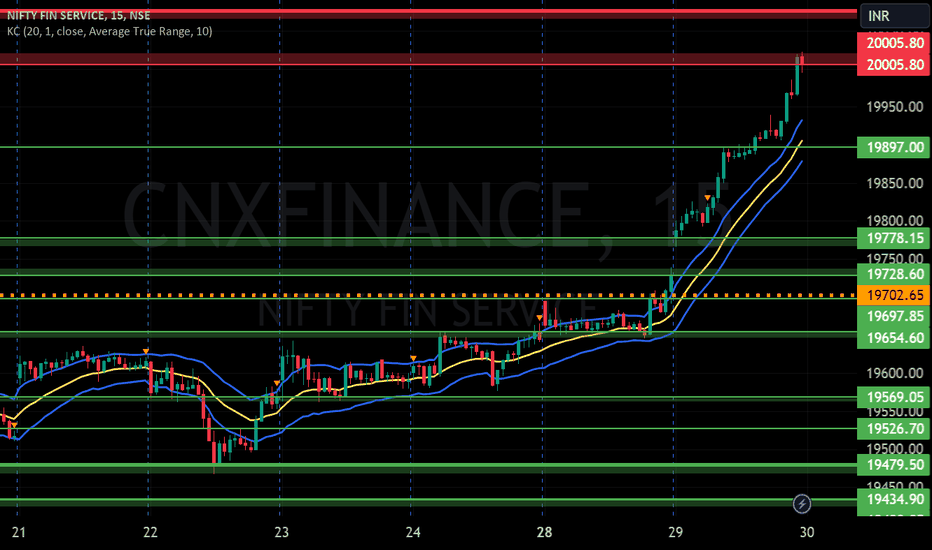The image size is (932, 550).
Task: Click date label 21 on time axis
Action: [18, 532]
